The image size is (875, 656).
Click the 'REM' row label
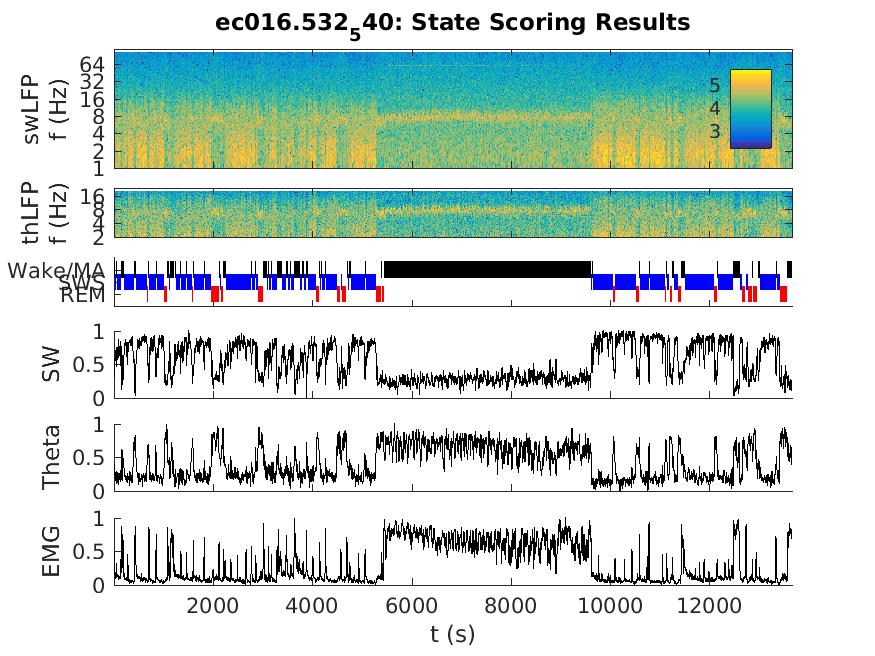pos(82,296)
